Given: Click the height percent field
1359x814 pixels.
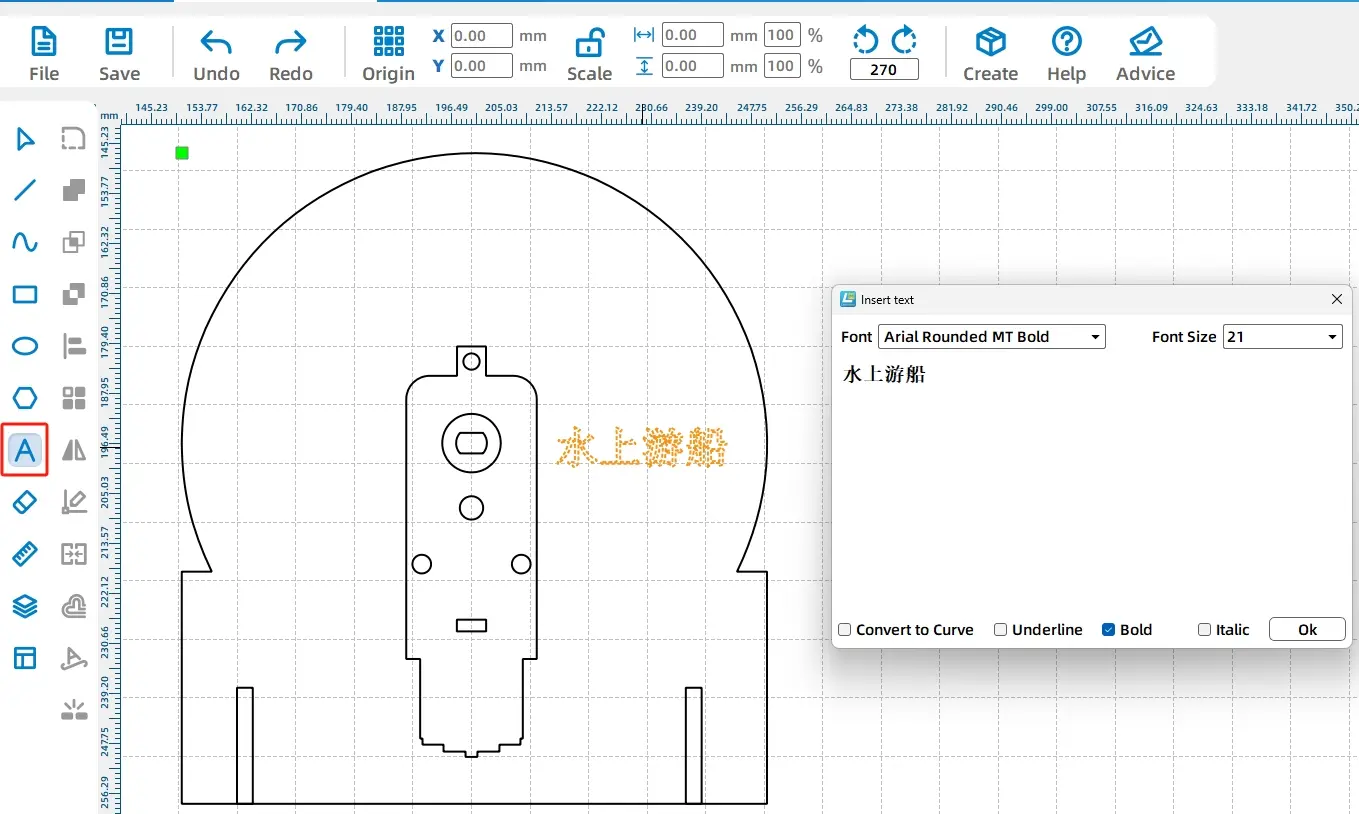Looking at the screenshot, I should pos(781,66).
